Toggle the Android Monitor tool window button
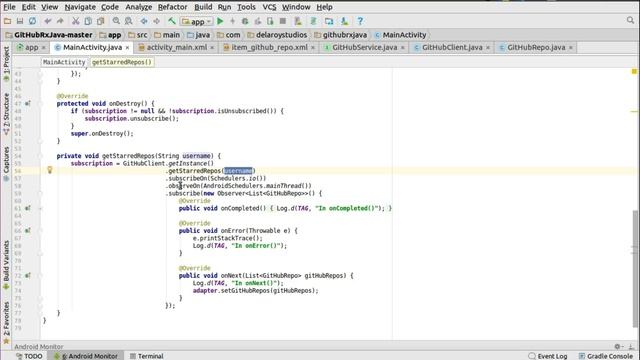The image size is (640, 360). [x=86, y=356]
